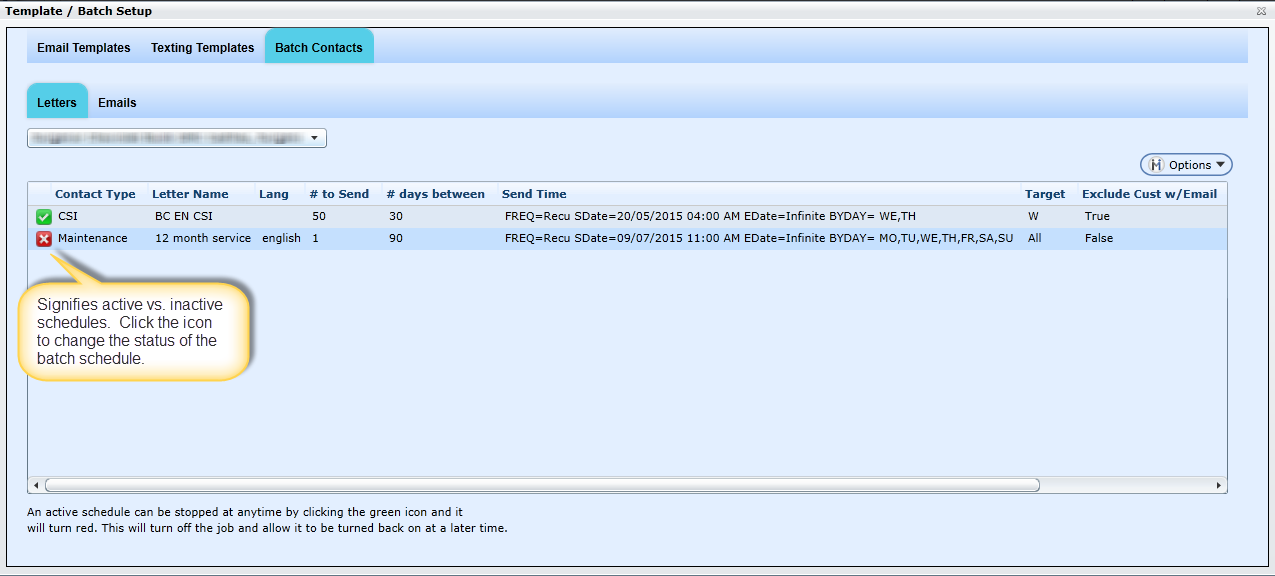The height and width of the screenshot is (576, 1275).
Task: Click the right arrow of horizontal scrollbar
Action: pos(1218,486)
